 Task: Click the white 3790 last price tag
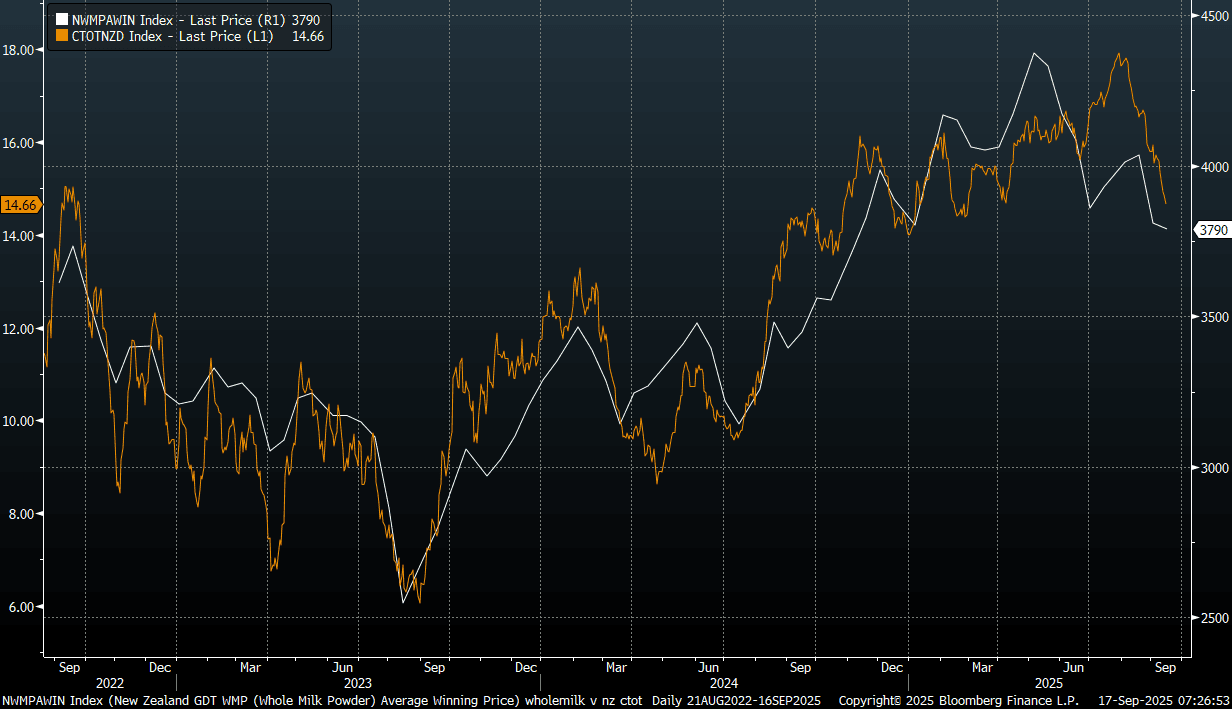(x=1213, y=230)
